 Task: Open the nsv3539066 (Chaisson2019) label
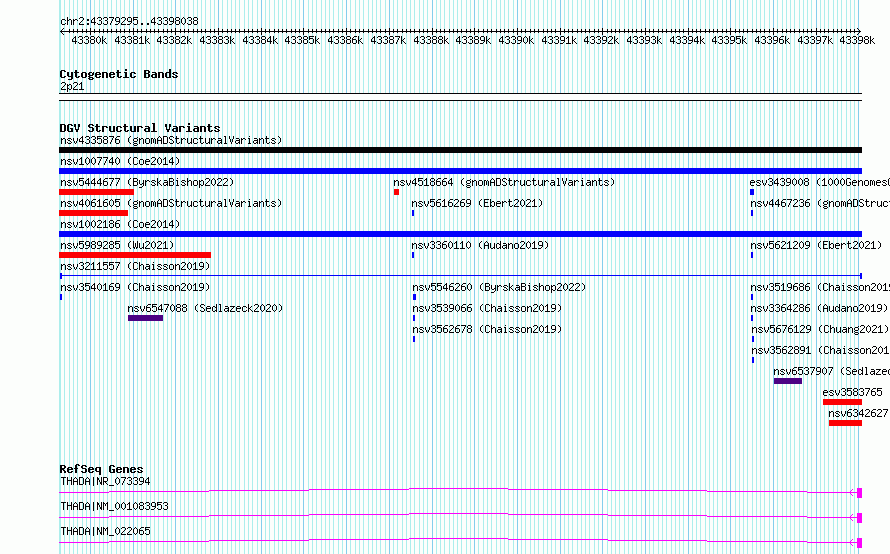tap(487, 308)
